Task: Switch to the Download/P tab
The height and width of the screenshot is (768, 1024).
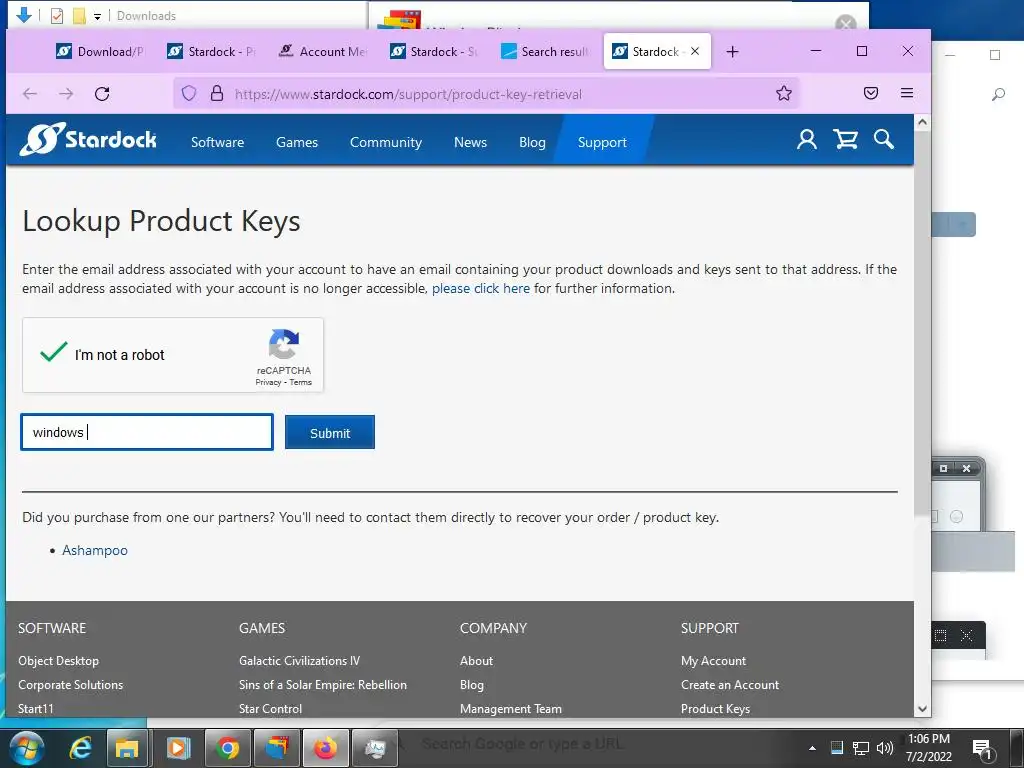Action: [101, 52]
